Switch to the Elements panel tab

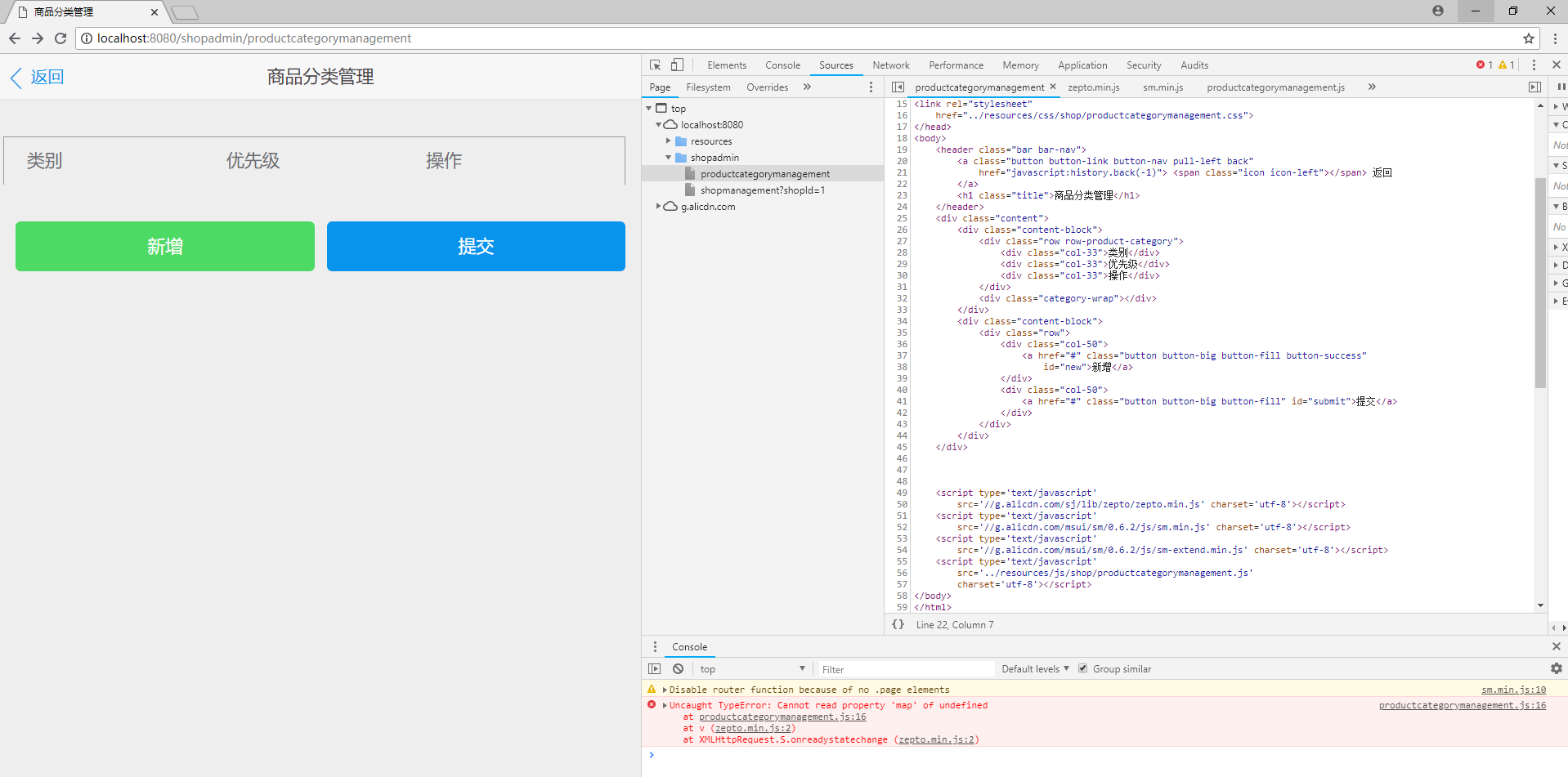click(727, 65)
